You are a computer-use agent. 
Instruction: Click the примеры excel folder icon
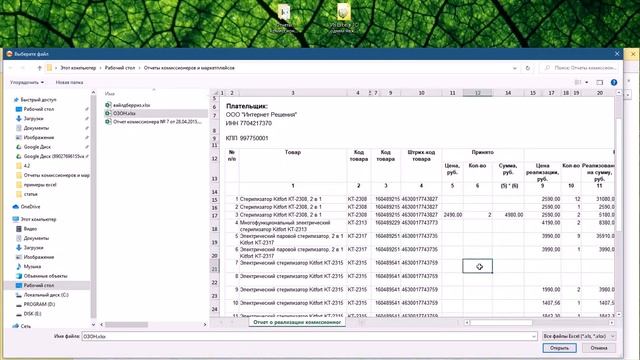click(x=19, y=184)
